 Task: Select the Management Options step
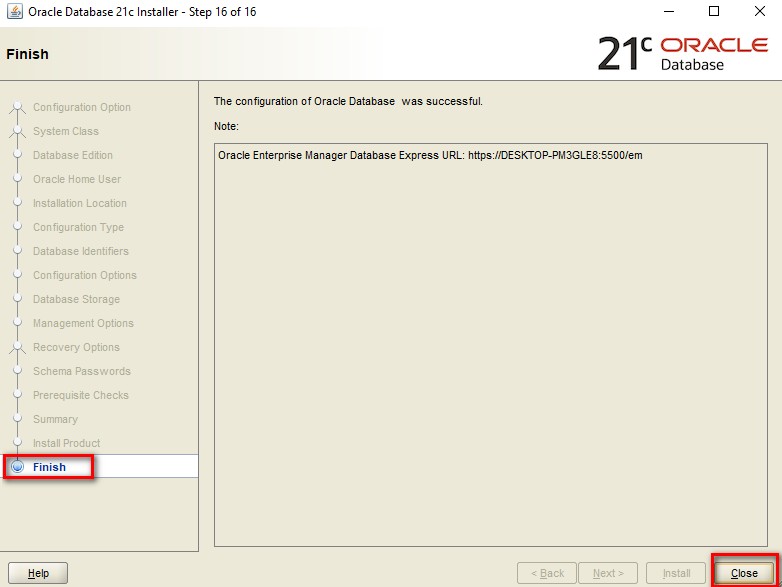coord(83,323)
